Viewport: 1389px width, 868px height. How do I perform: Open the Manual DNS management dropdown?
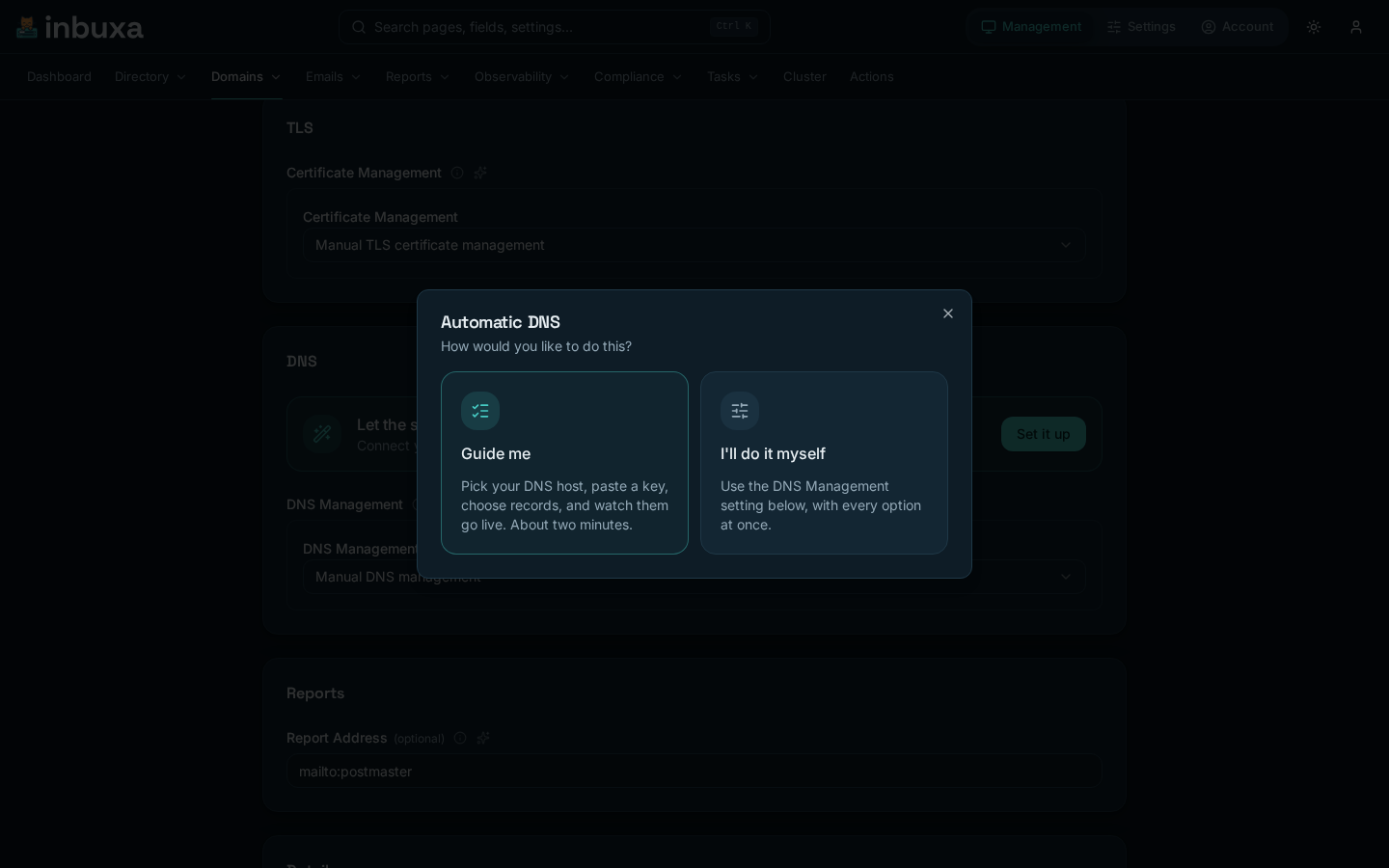pyautogui.click(x=694, y=577)
